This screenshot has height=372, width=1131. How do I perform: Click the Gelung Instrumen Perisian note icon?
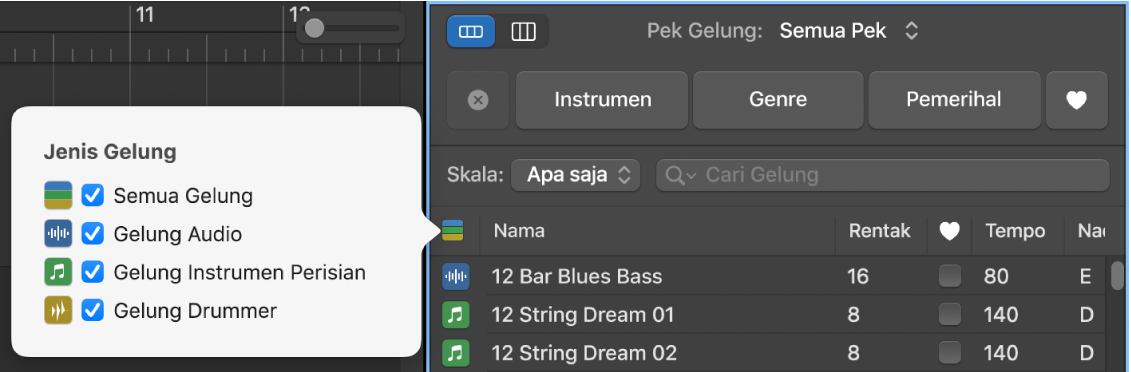coord(58,273)
